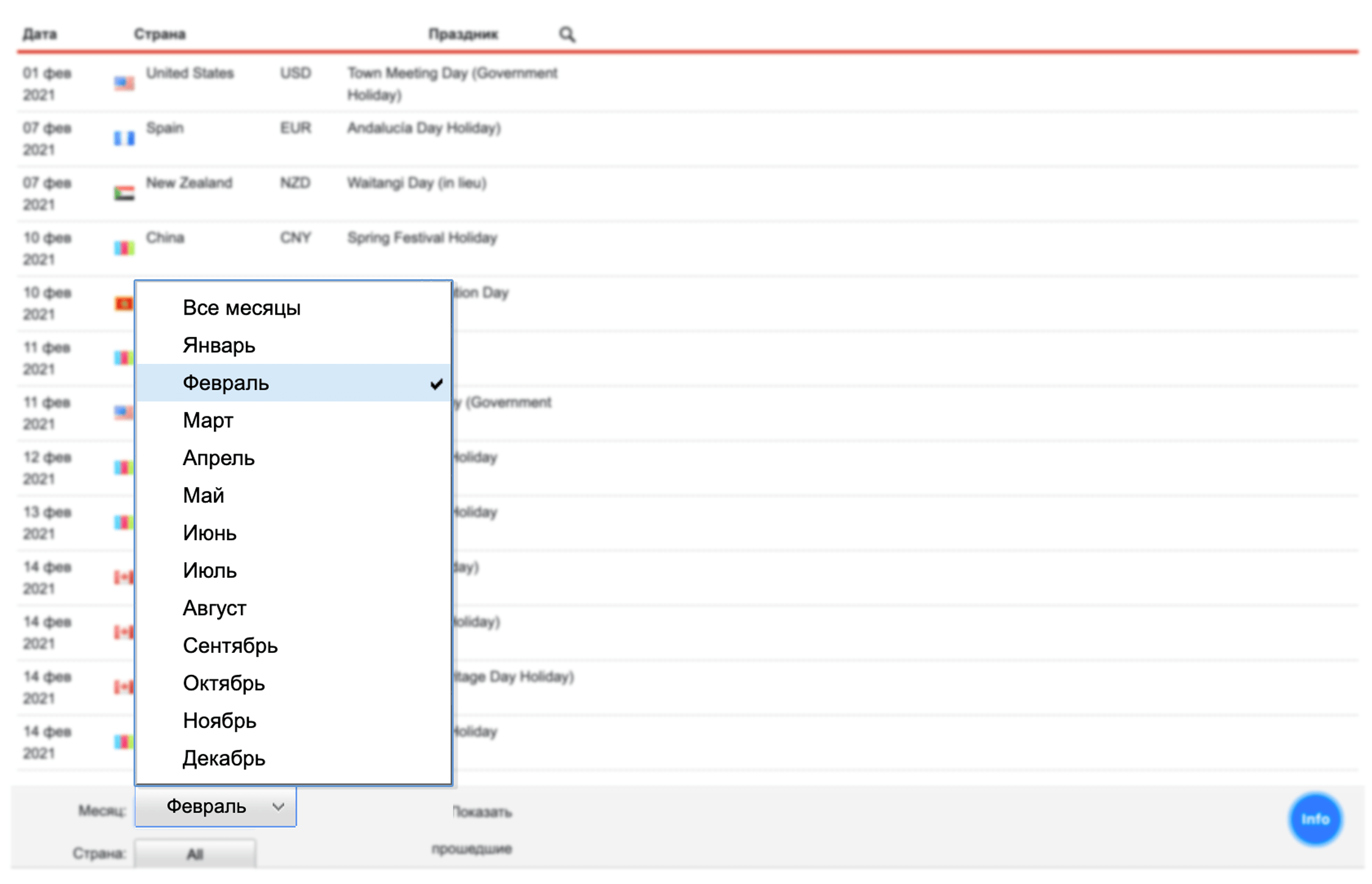
Task: Click the New Zealand row flag icon
Action: pyautogui.click(x=124, y=193)
